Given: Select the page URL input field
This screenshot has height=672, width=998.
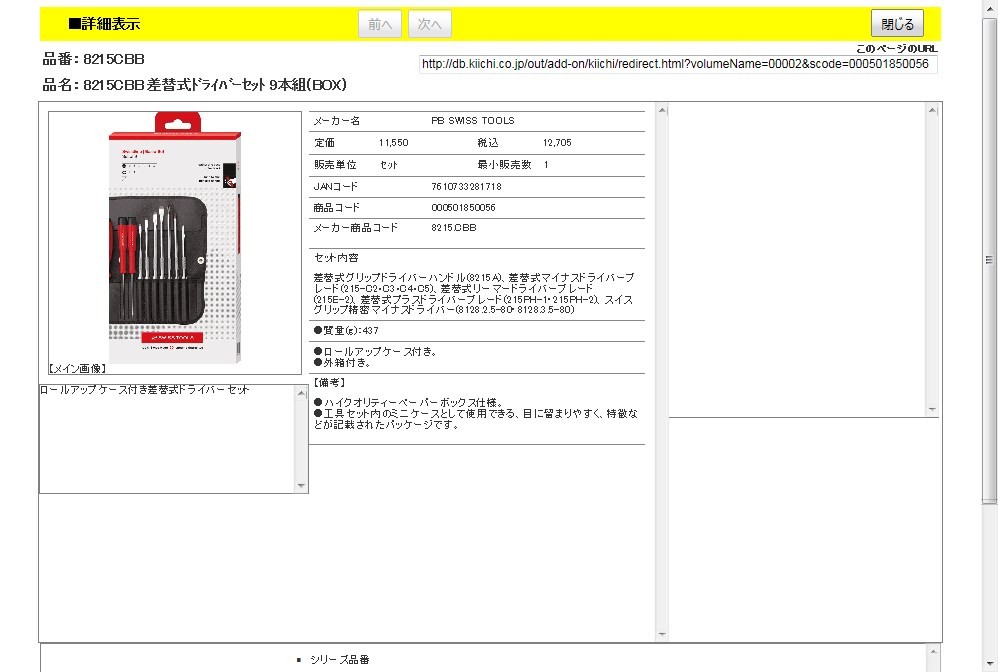Looking at the screenshot, I should [x=678, y=64].
